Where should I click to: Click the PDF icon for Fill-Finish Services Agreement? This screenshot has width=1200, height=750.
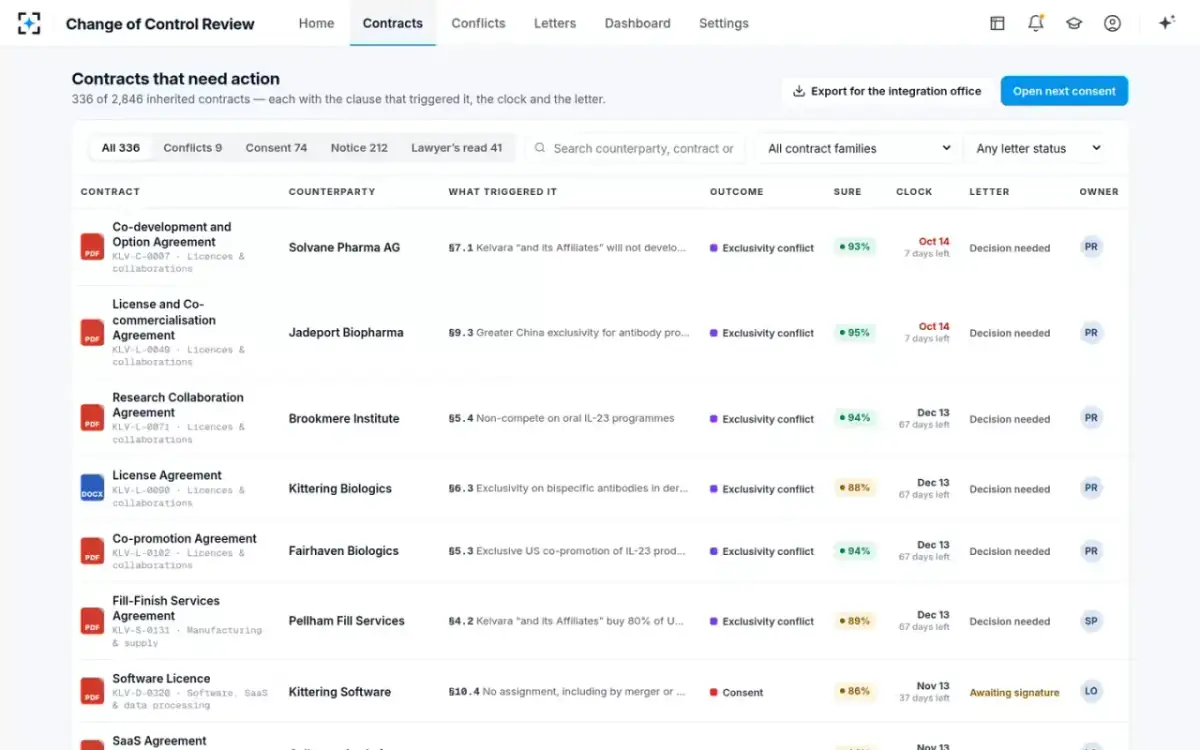pyautogui.click(x=92, y=621)
